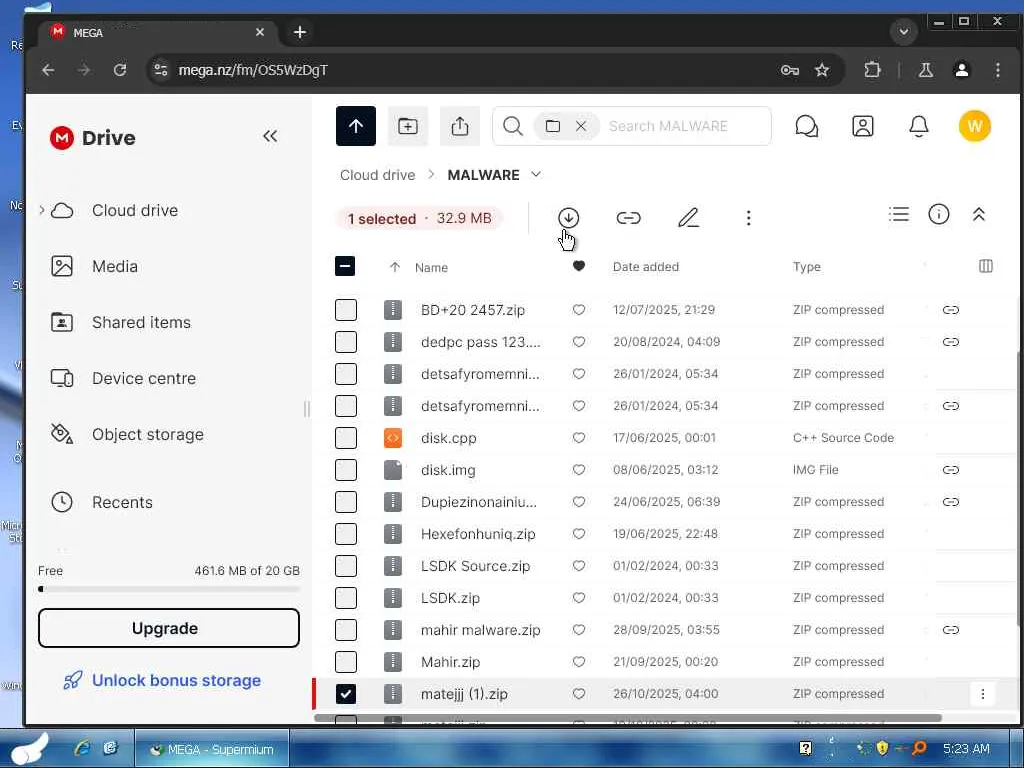The image size is (1024, 768).
Task: Check the box for disk.cpp
Action: pyautogui.click(x=345, y=438)
